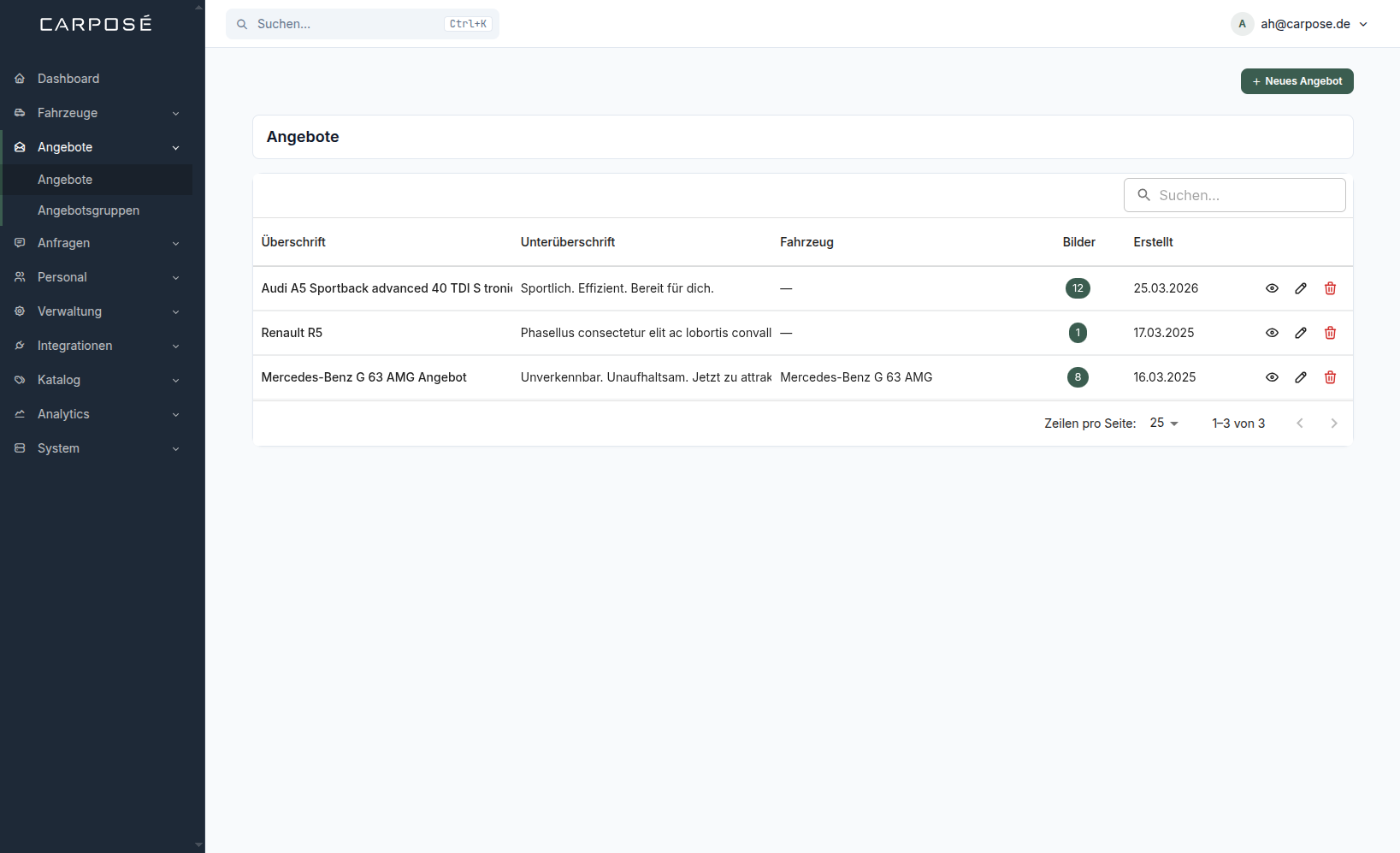
Task: Delete the Mercedes-Benz G 63 AMG offer
Action: [x=1330, y=377]
